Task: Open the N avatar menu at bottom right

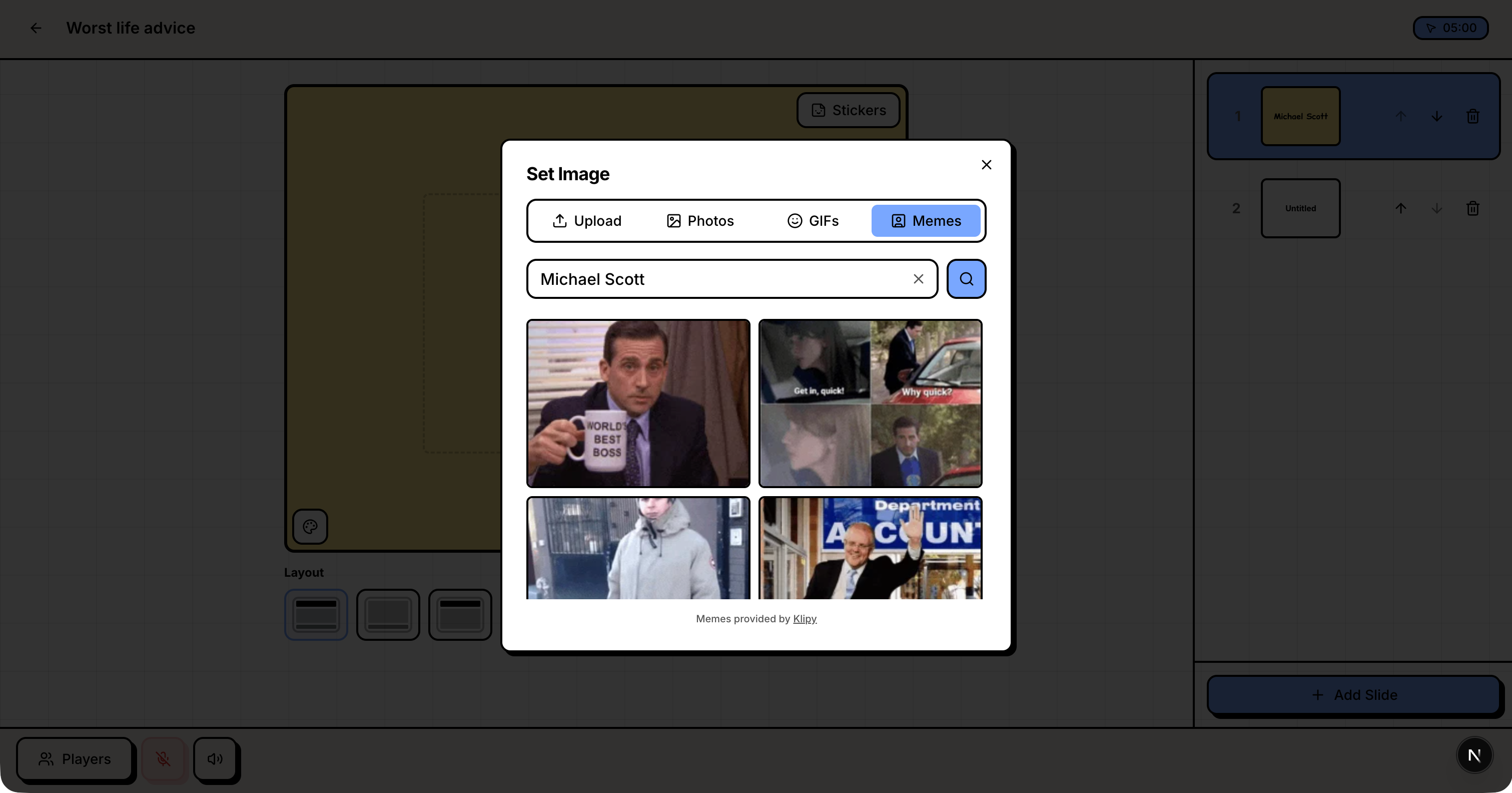Action: [1474, 755]
